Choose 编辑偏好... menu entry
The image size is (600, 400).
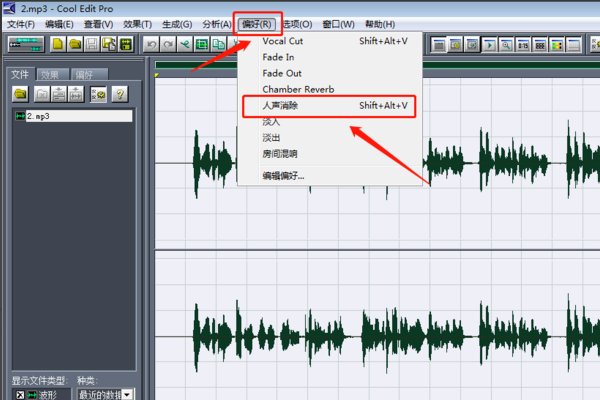[x=284, y=175]
